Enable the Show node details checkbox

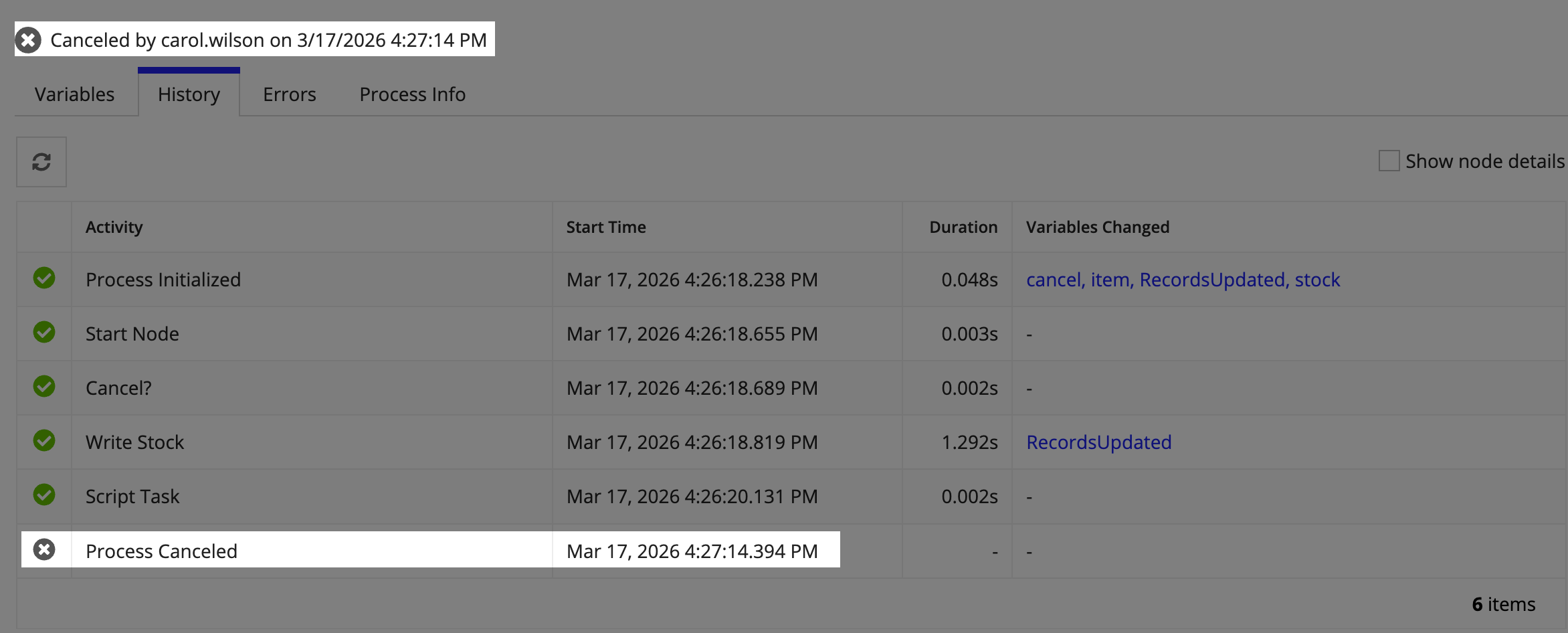1389,161
